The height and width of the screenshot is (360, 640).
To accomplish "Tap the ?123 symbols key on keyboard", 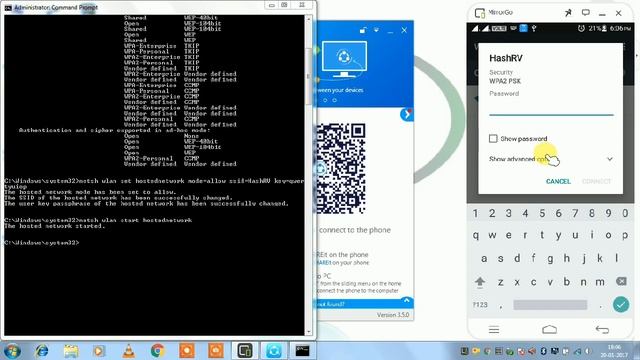I will tap(480, 305).
